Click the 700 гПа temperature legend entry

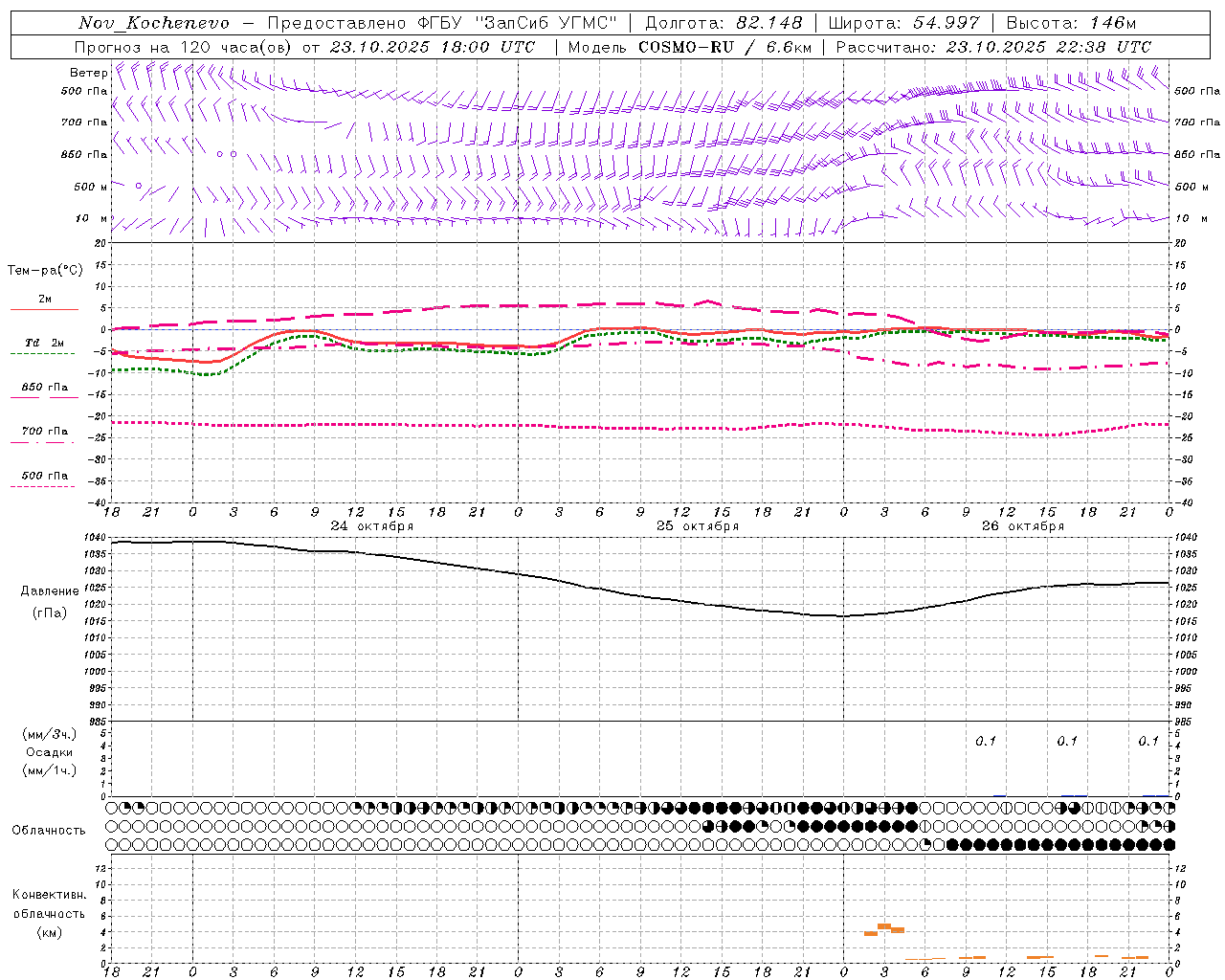45,432
